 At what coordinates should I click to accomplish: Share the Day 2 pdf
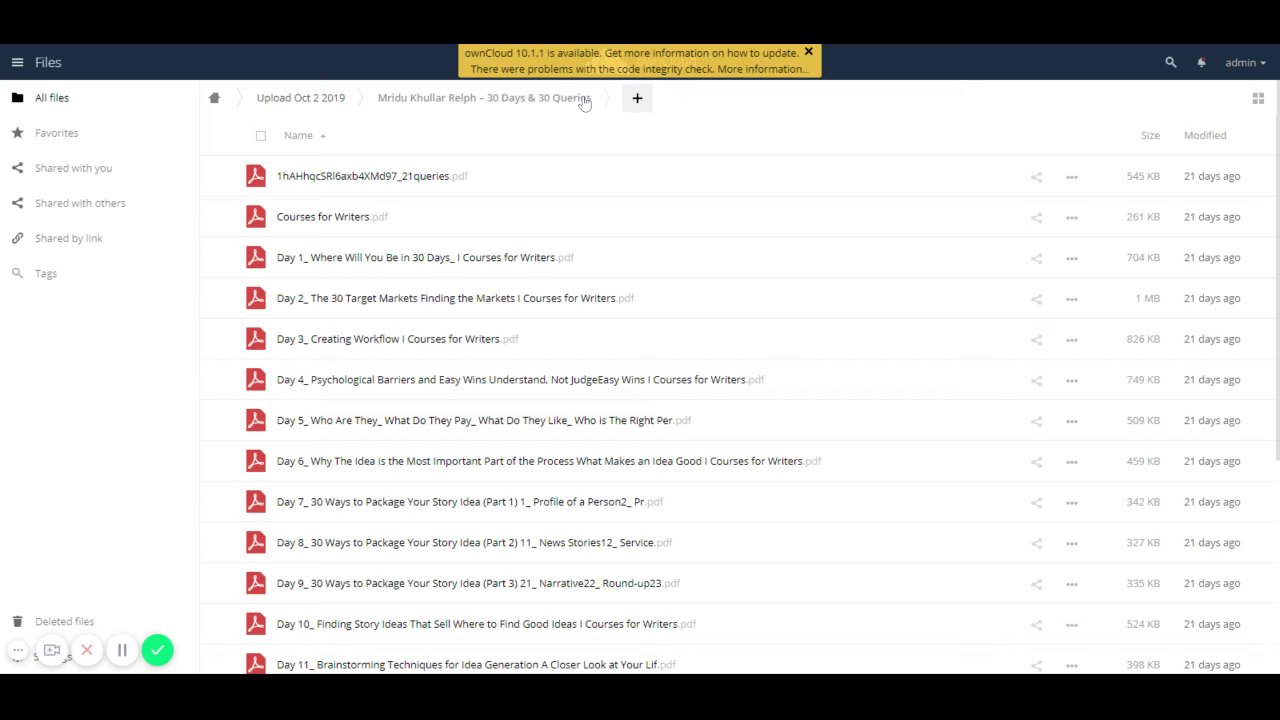tap(1036, 299)
